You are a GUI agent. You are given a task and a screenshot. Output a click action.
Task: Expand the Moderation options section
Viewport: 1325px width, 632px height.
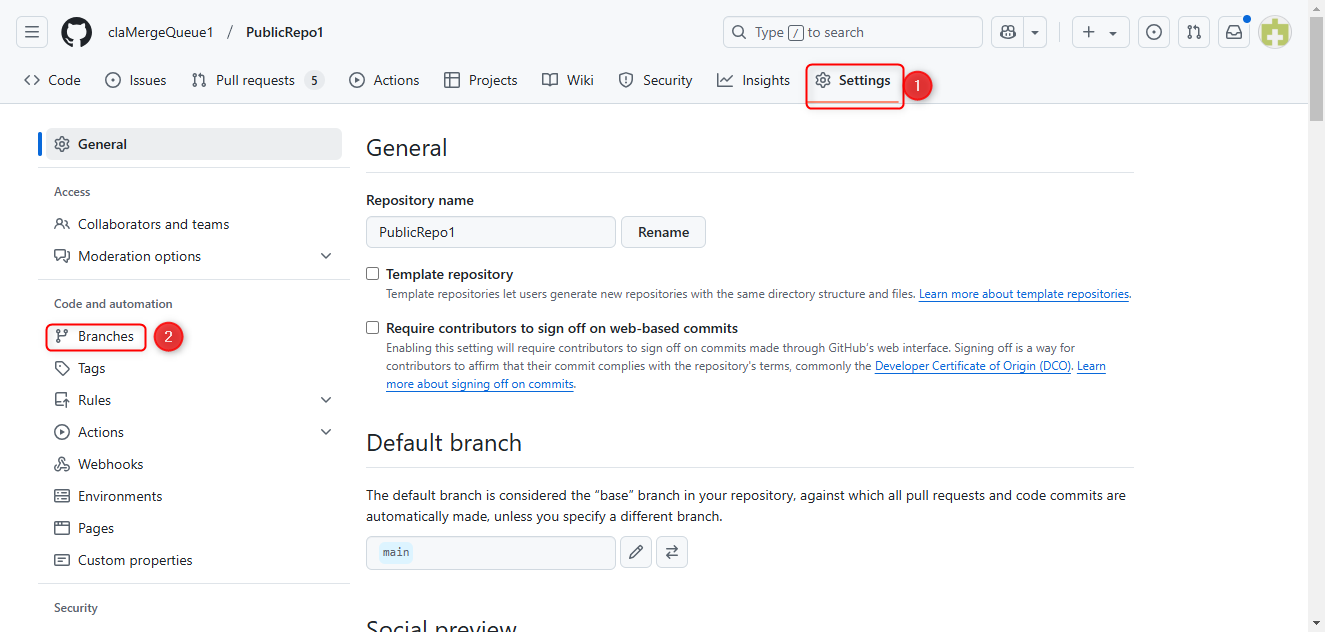(x=325, y=256)
